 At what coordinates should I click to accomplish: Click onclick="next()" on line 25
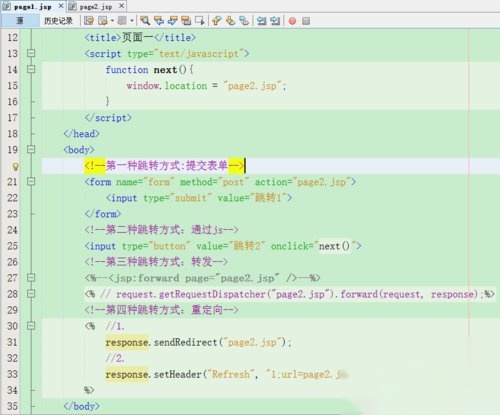(x=313, y=246)
